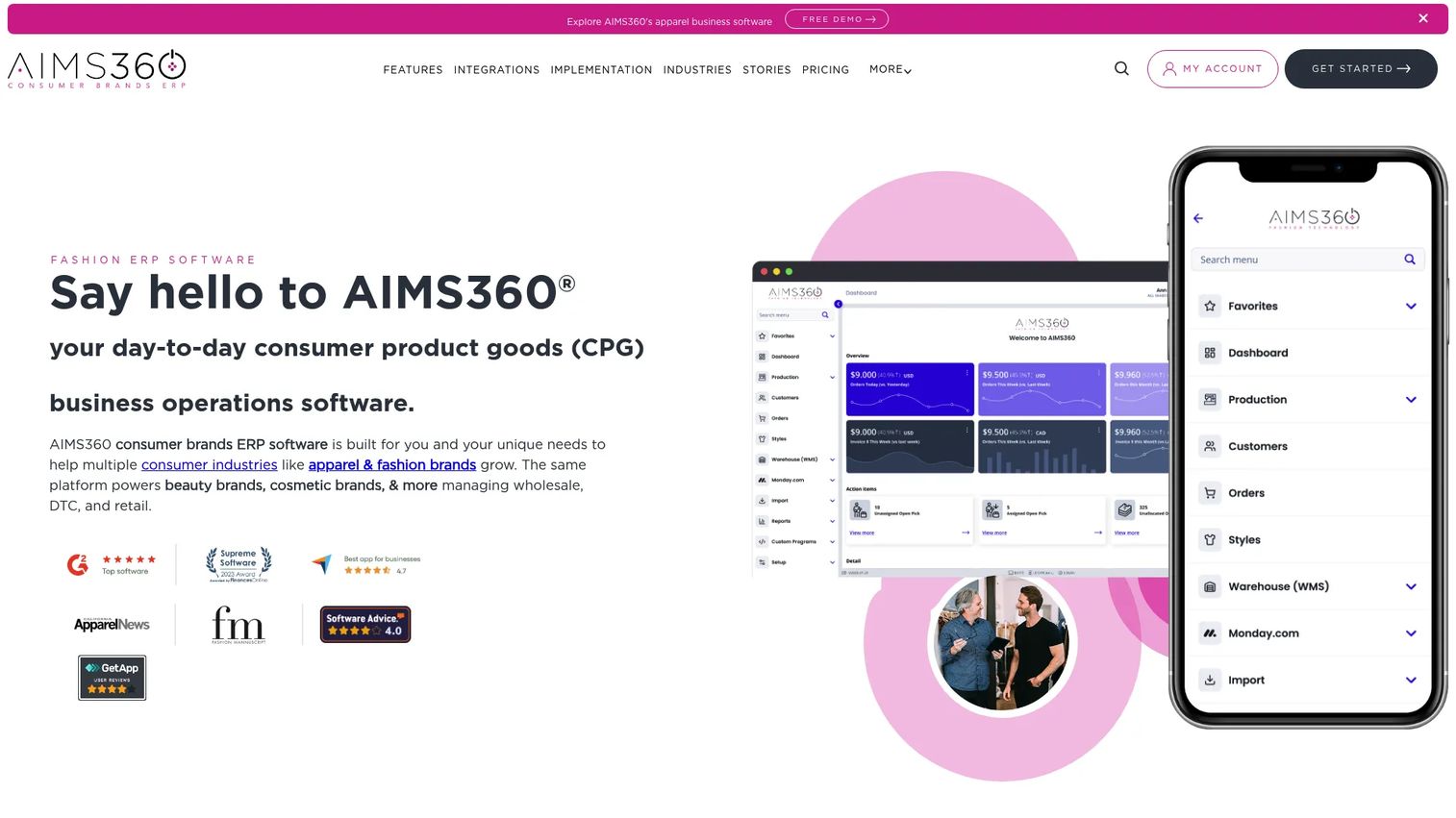Screen dimensions: 1456x818
Task: Click the Software Advice 4.0 rating badge
Action: pos(365,625)
